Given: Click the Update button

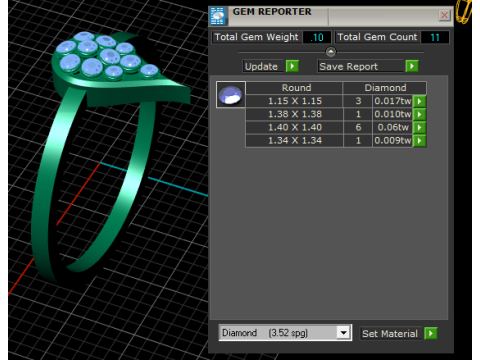Looking at the screenshot, I should click(x=263, y=66).
